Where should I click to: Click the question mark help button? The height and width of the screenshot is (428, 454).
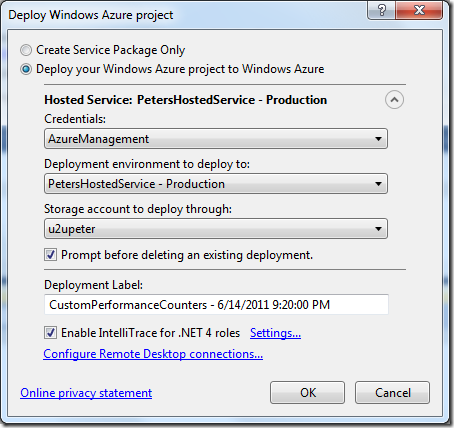tap(381, 10)
